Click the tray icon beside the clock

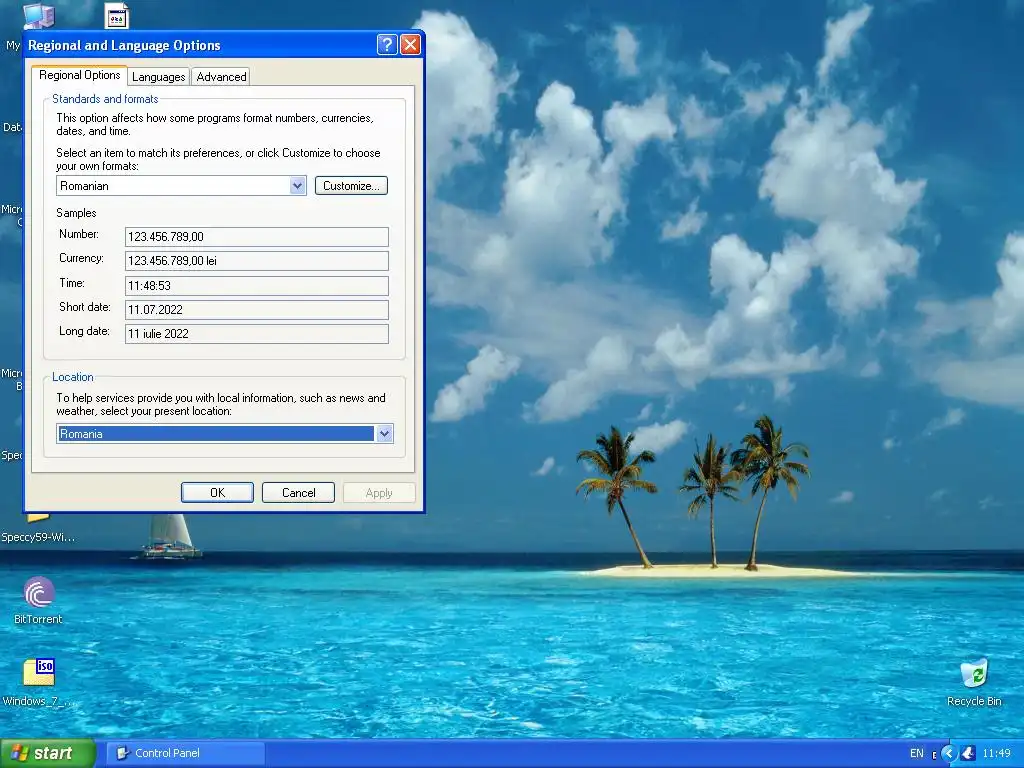tap(968, 754)
